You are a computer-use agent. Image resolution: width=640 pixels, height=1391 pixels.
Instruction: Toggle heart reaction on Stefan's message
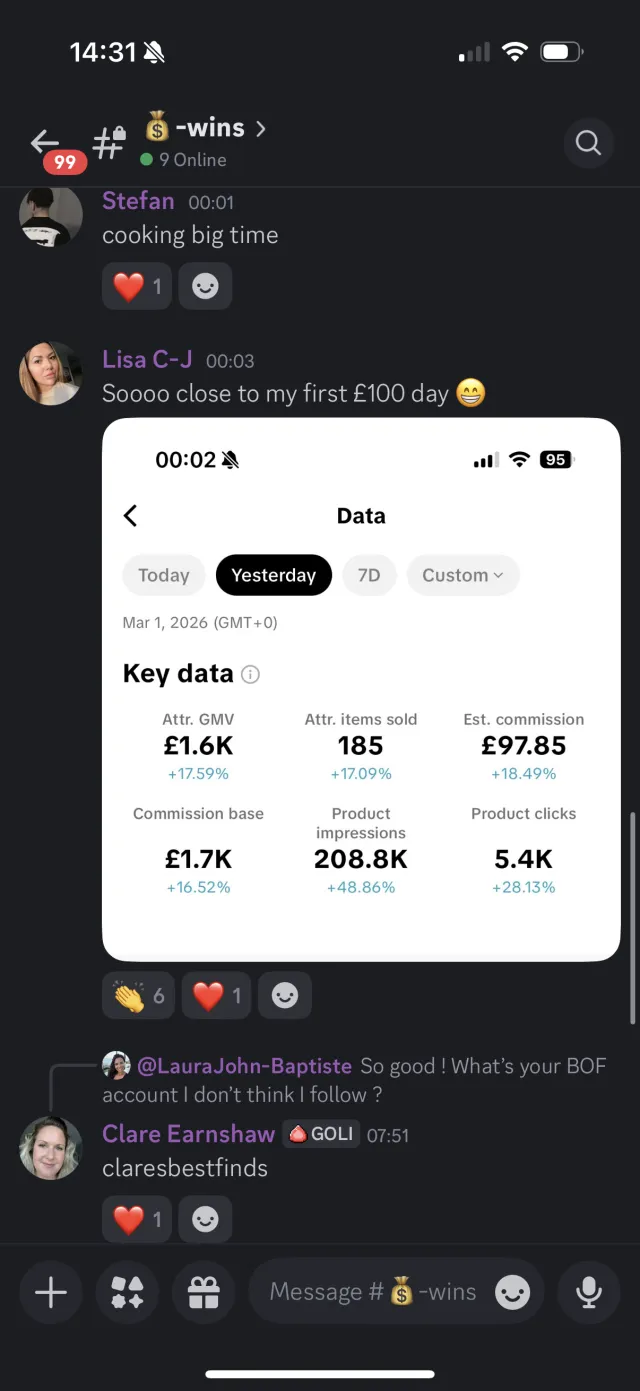137,287
